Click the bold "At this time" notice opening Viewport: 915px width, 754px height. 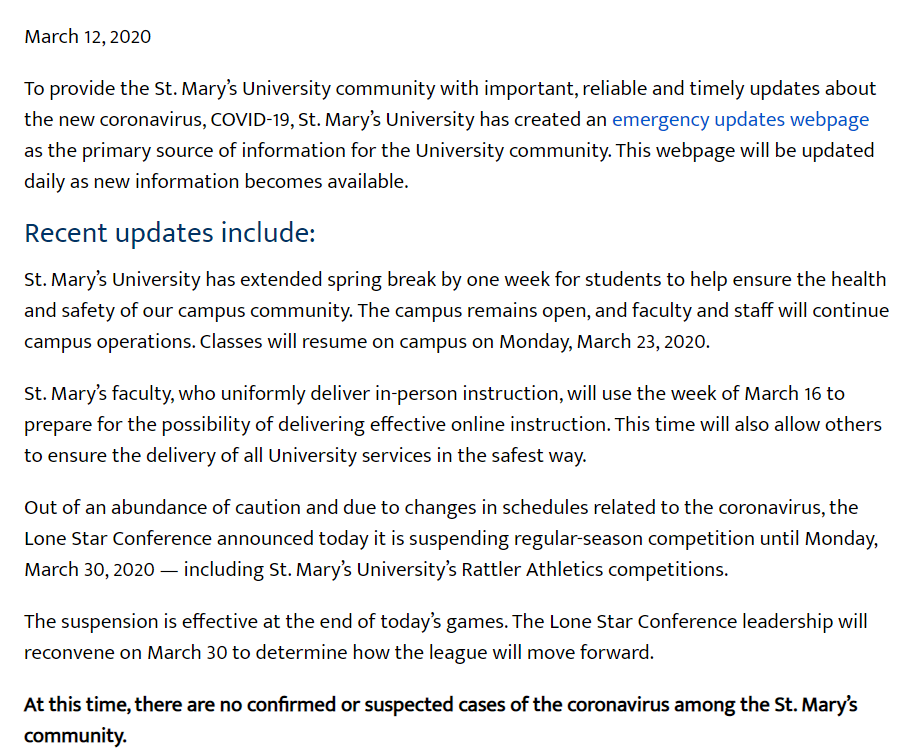click(x=76, y=704)
